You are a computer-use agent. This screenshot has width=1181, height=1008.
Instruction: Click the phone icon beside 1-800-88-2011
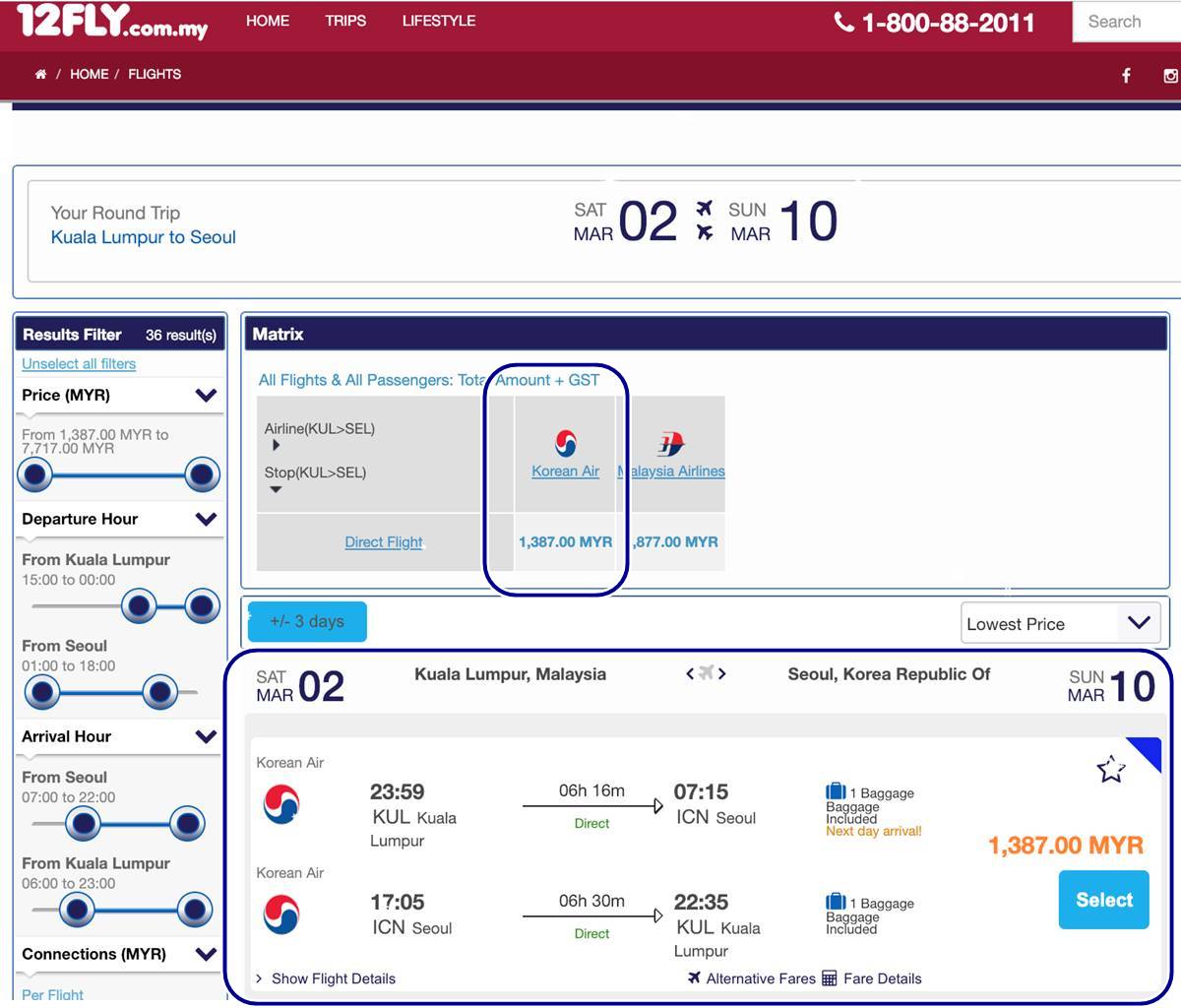pos(843,22)
